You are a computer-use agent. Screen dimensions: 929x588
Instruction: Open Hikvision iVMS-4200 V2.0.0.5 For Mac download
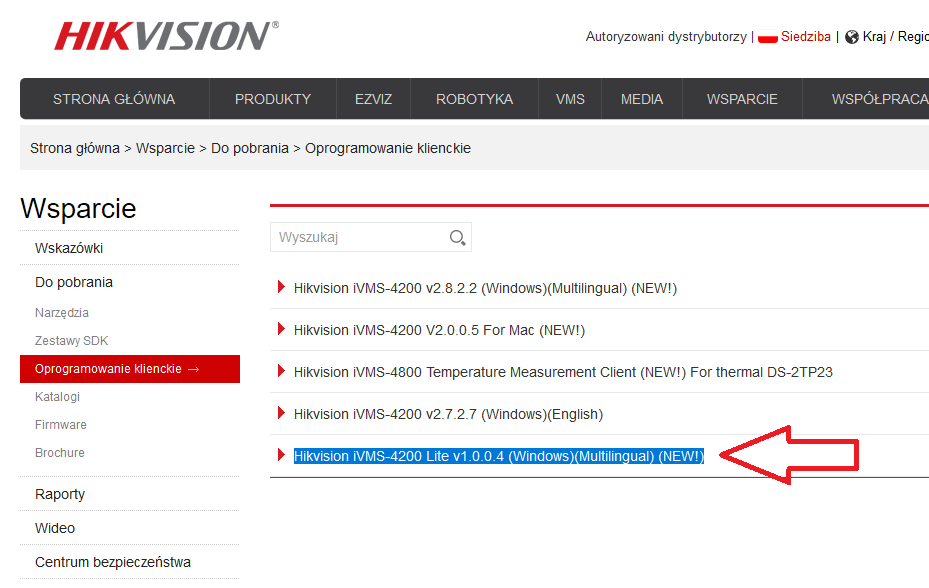pyautogui.click(x=440, y=330)
